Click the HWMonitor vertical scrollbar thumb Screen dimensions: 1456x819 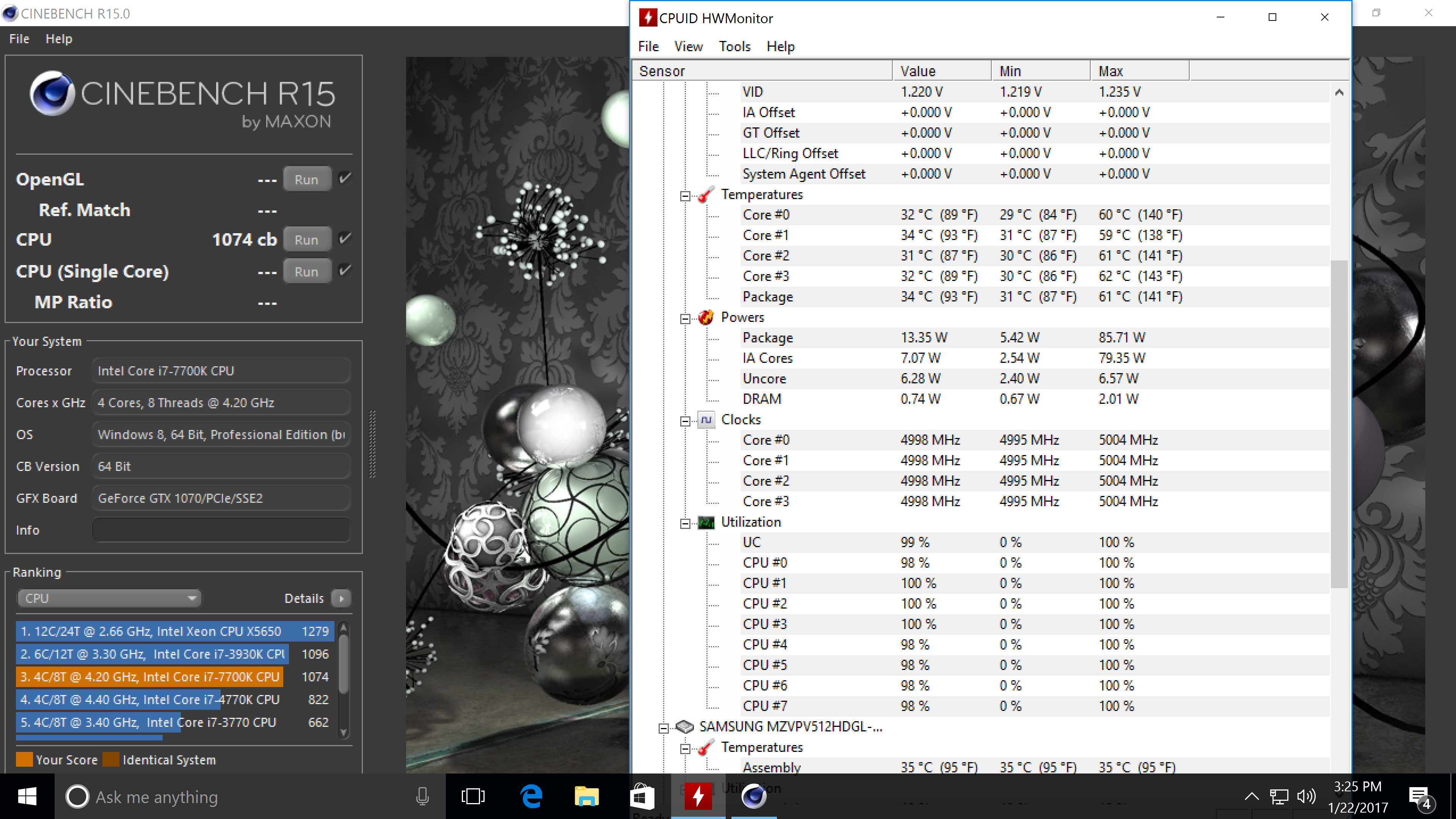pyautogui.click(x=1338, y=424)
